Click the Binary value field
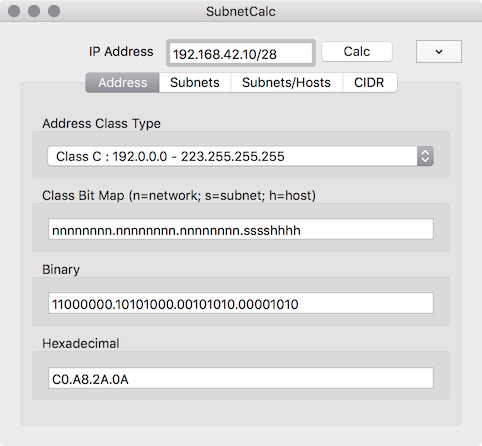The width and height of the screenshot is (482, 446). coord(241,303)
